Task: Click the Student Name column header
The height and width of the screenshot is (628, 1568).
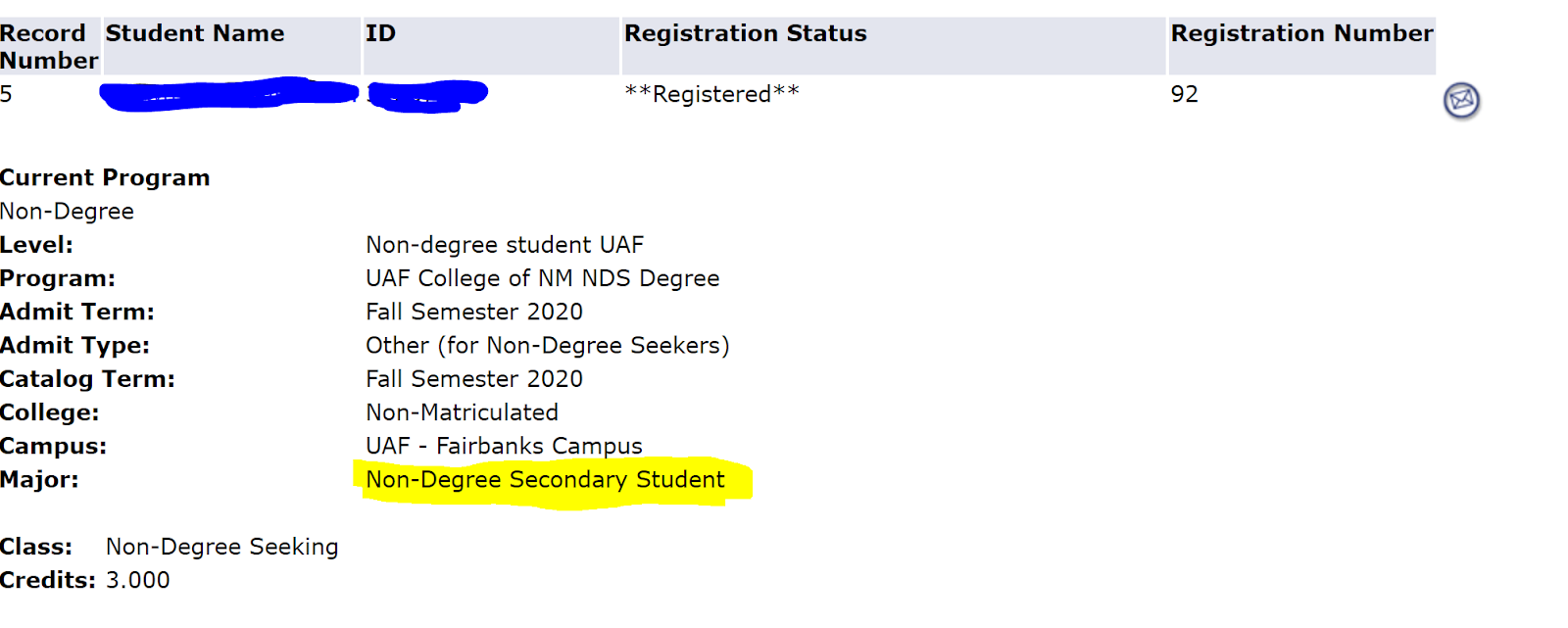Action: point(195,33)
